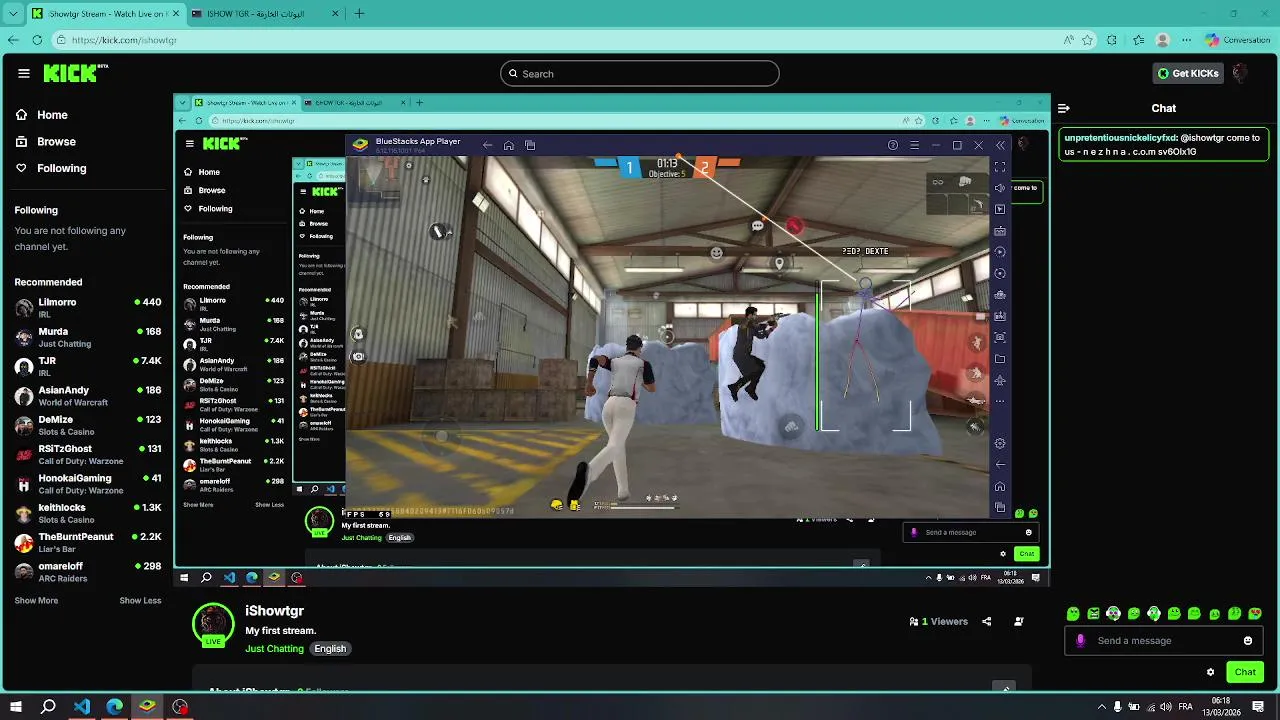
Task: Click the read aloud icon in address bar
Action: coord(1069,40)
